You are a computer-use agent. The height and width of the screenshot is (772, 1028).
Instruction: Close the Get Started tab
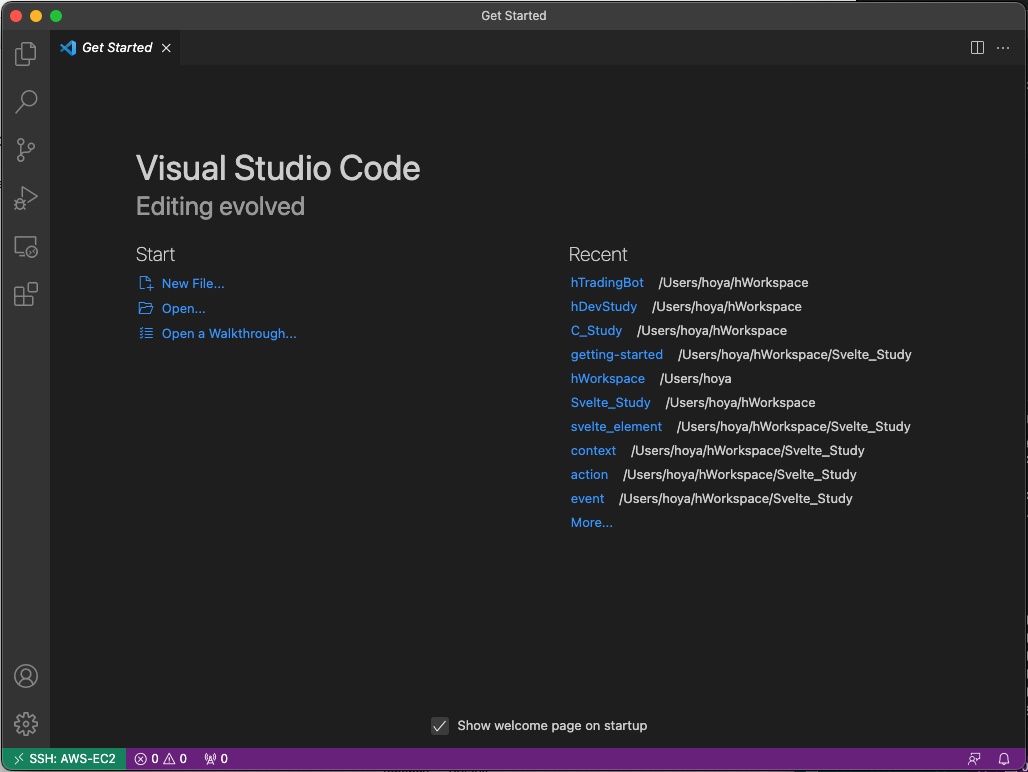[x=167, y=48]
